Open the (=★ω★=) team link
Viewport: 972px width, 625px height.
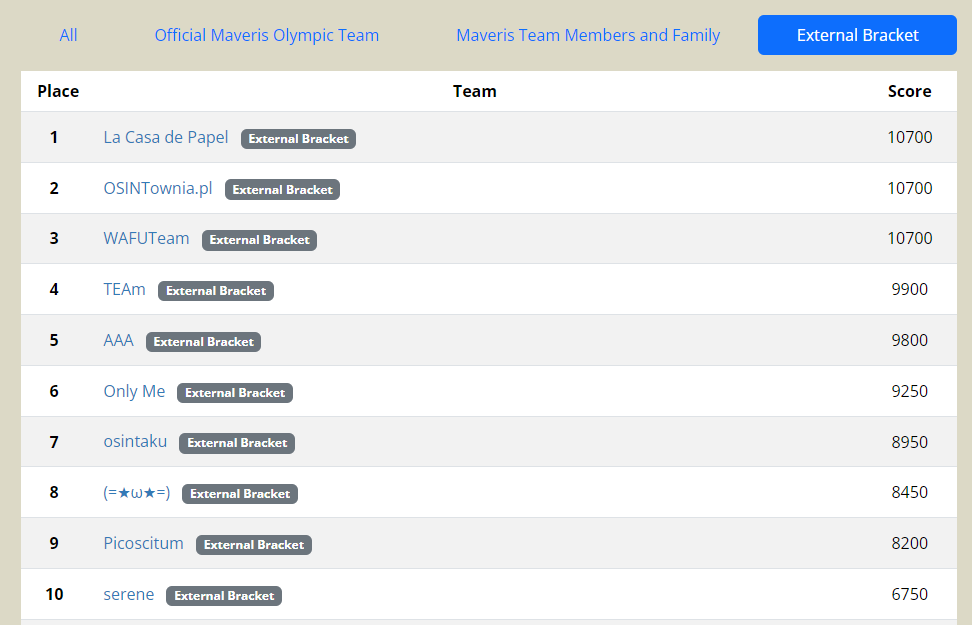136,493
